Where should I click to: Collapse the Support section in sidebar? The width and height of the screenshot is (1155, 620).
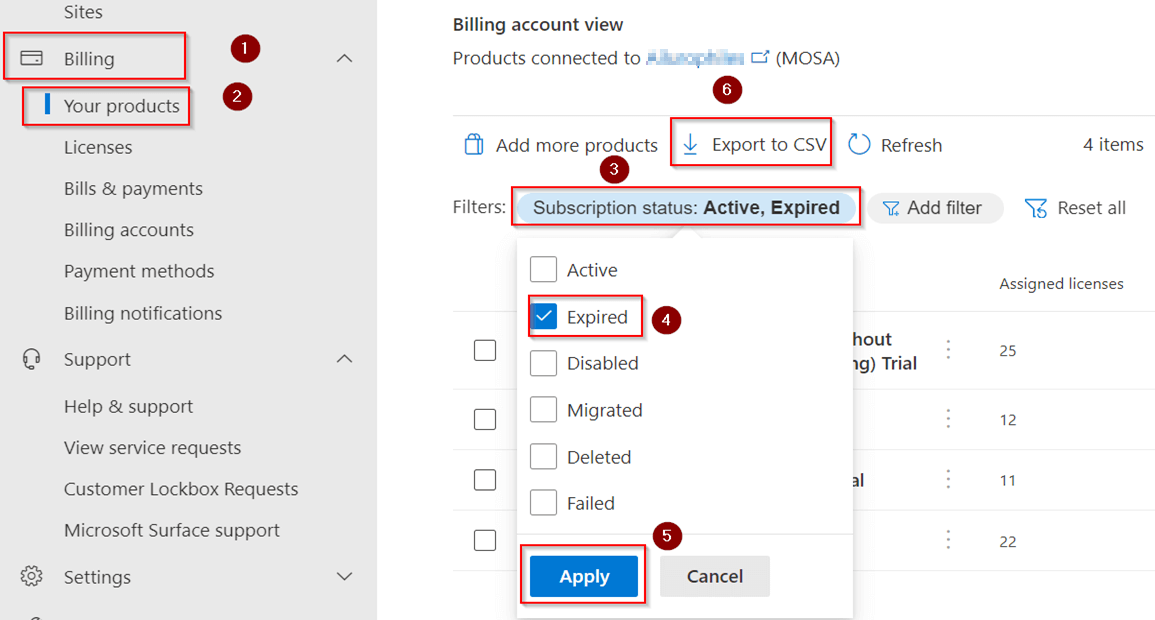[344, 359]
